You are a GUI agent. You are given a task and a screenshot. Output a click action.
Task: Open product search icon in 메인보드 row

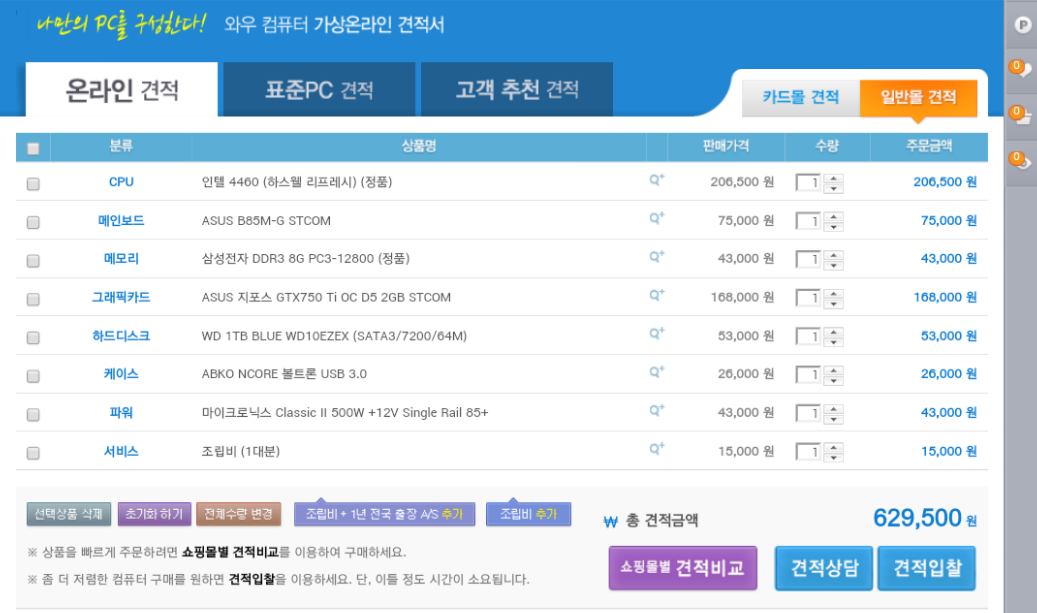pos(656,218)
